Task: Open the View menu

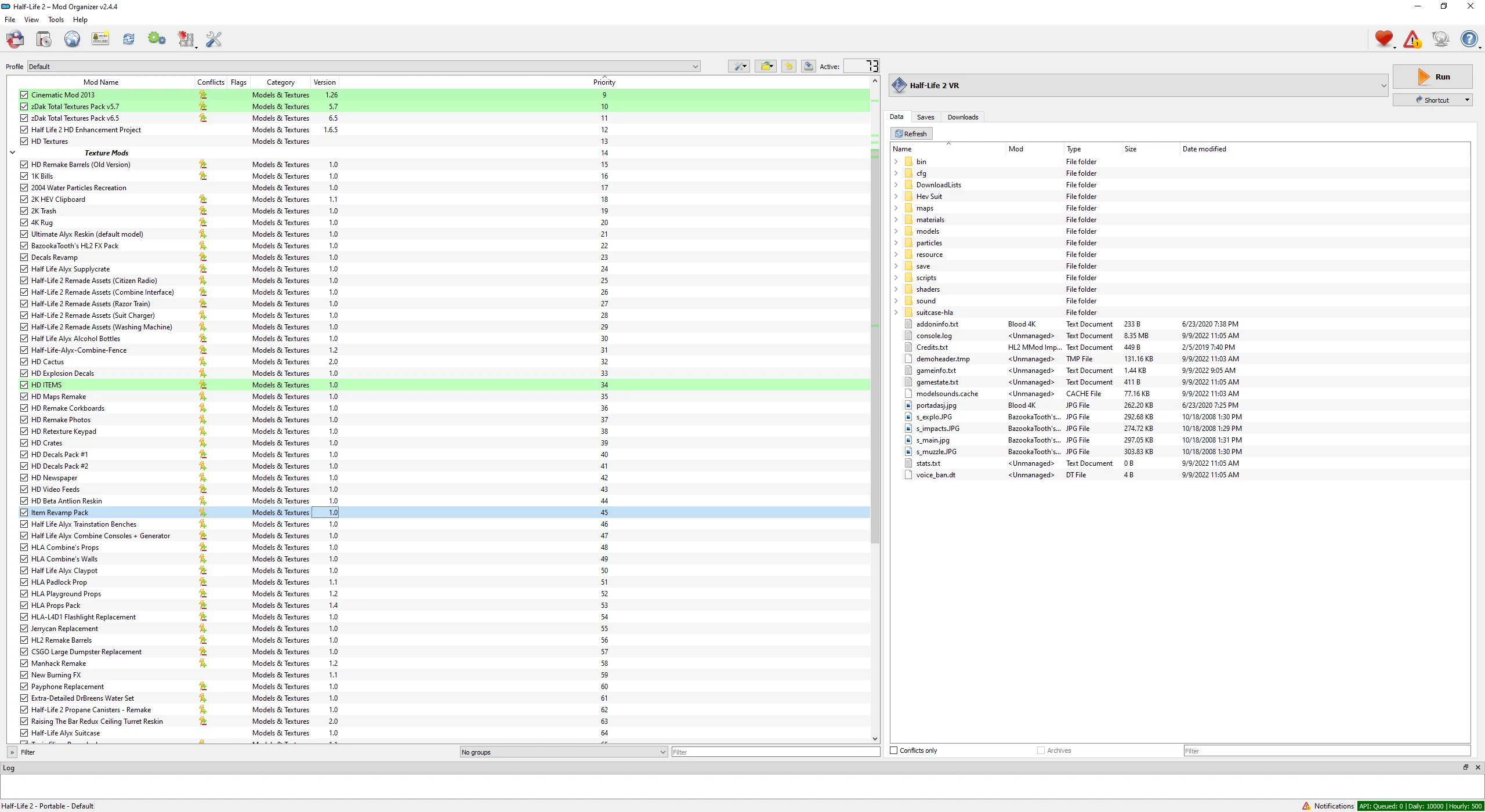Action: coord(31,20)
